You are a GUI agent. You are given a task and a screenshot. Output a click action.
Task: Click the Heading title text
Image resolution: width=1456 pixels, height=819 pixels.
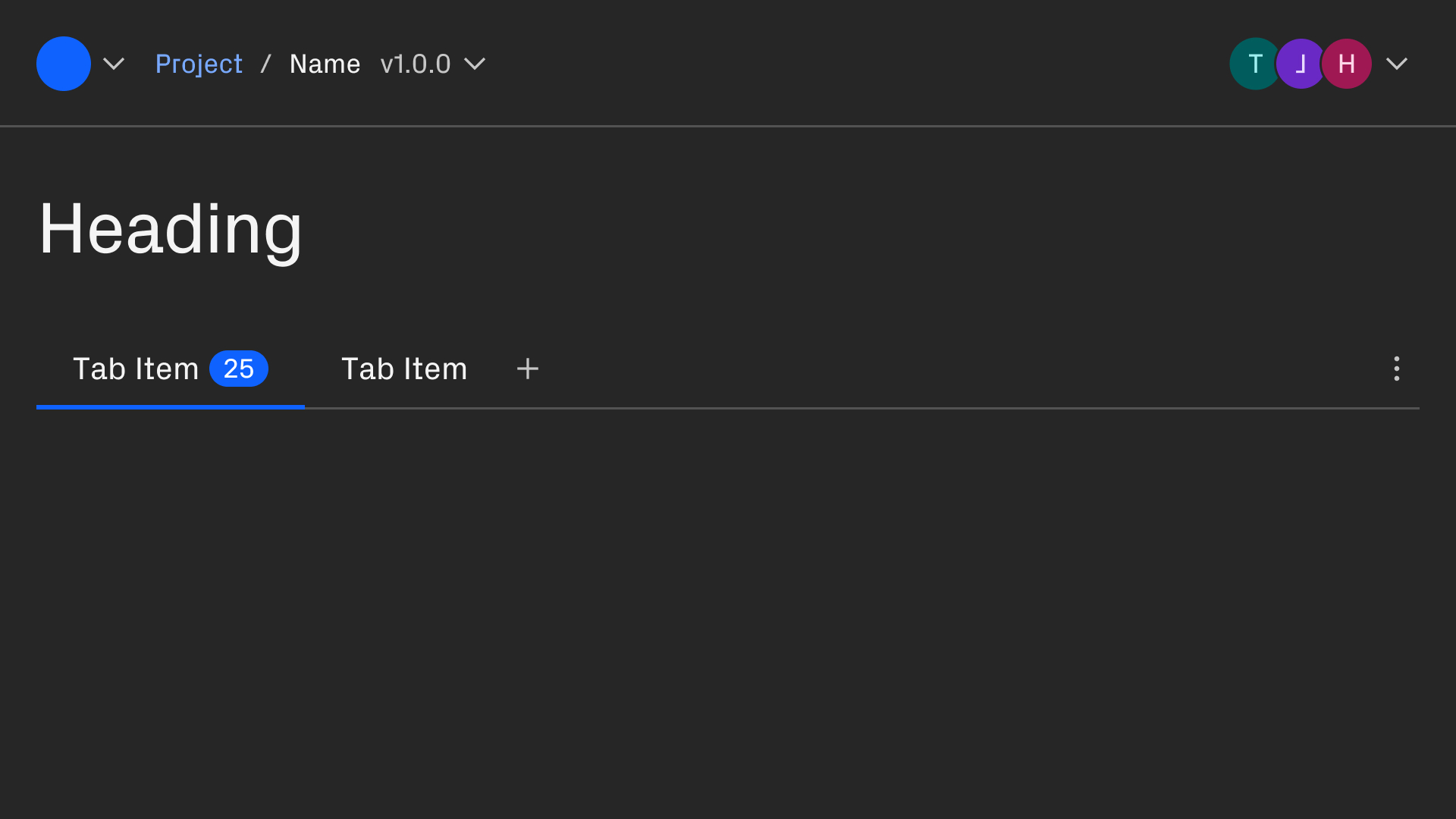[x=171, y=229]
